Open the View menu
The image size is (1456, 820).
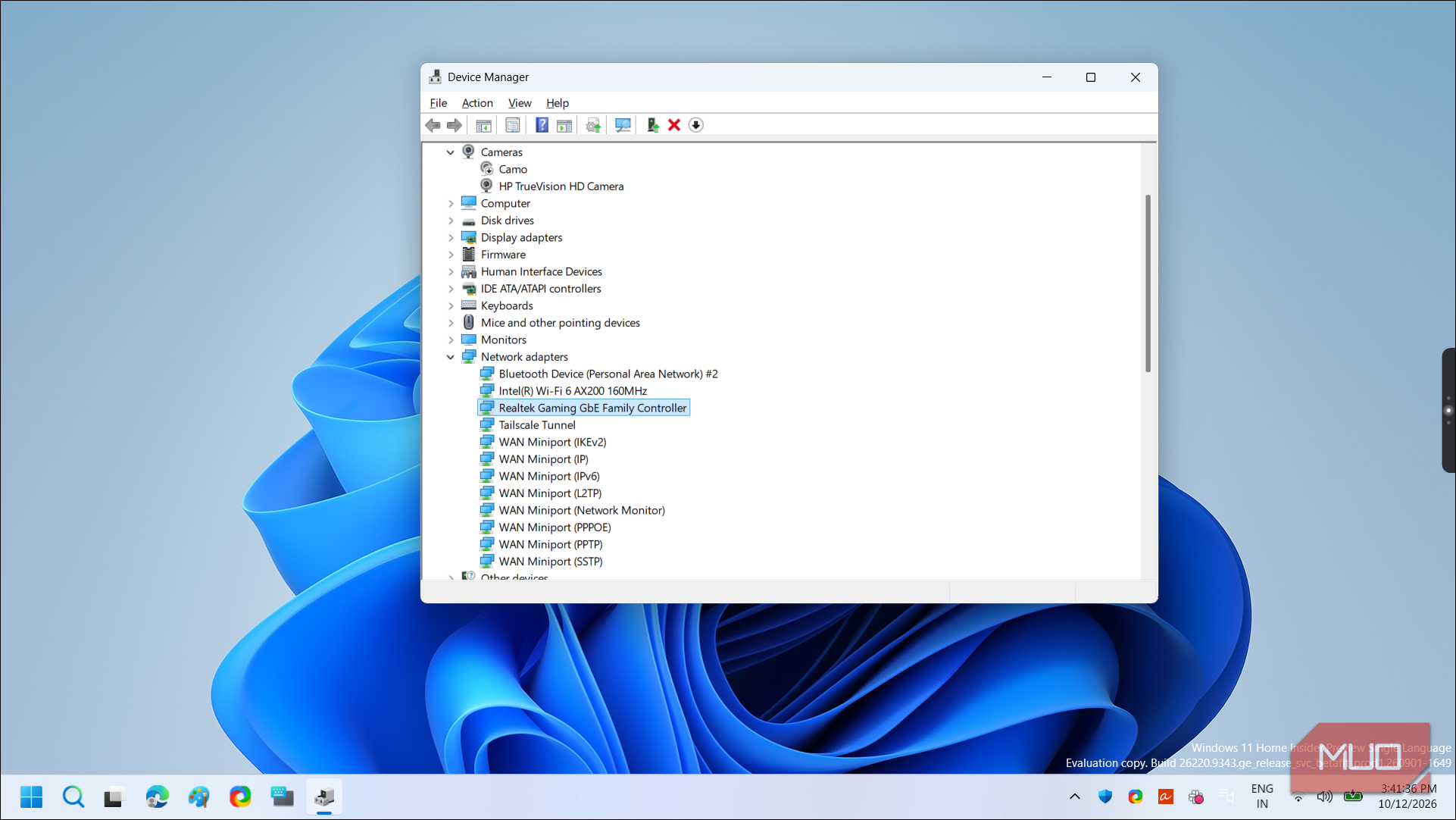(520, 103)
